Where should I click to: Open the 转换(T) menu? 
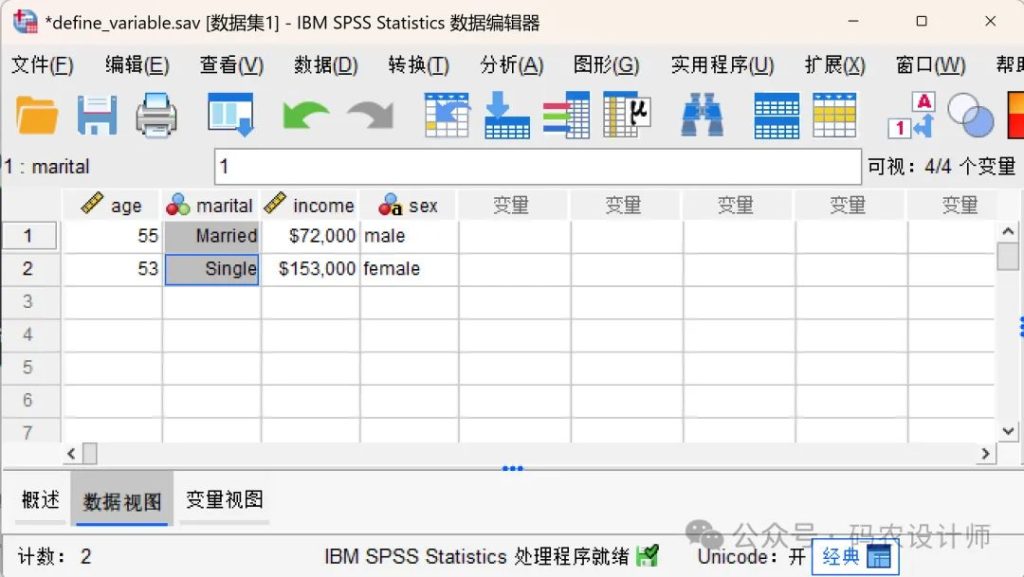pyautogui.click(x=418, y=65)
